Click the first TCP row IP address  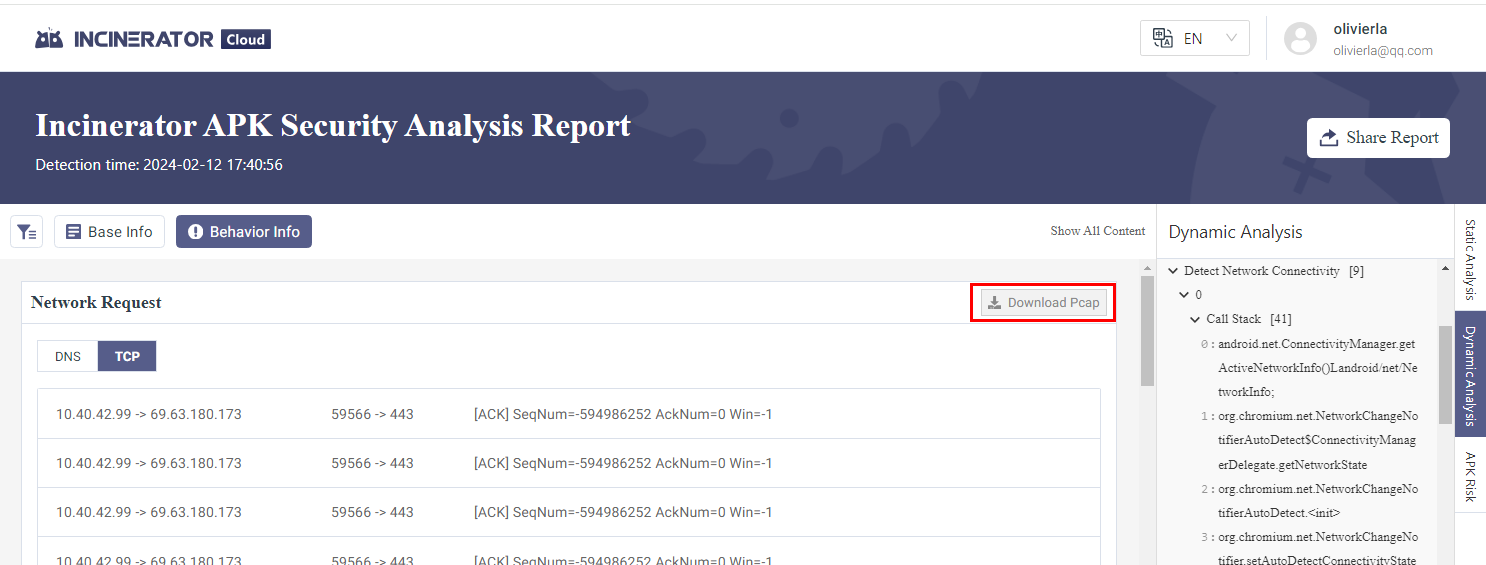pos(149,414)
